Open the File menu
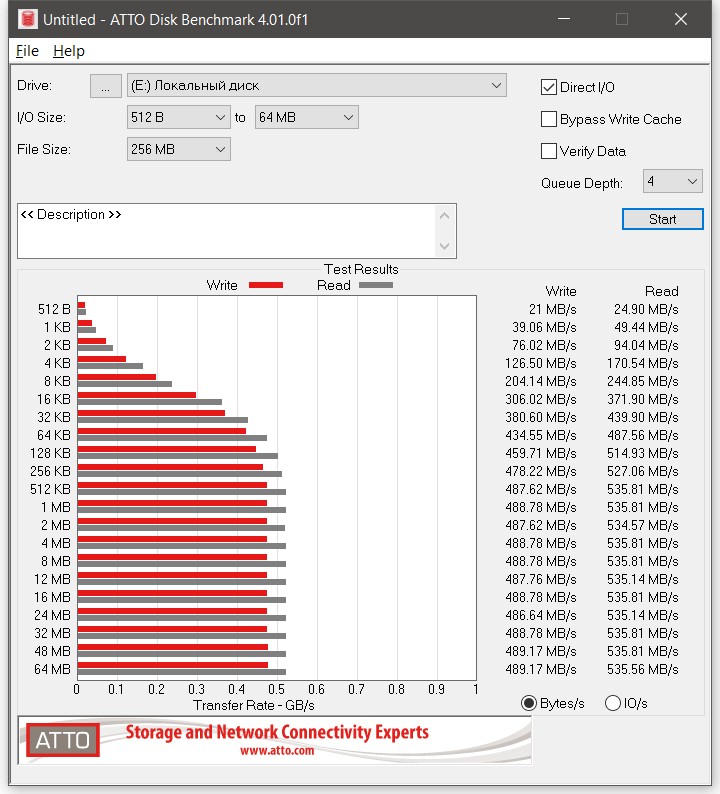 pyautogui.click(x=27, y=51)
